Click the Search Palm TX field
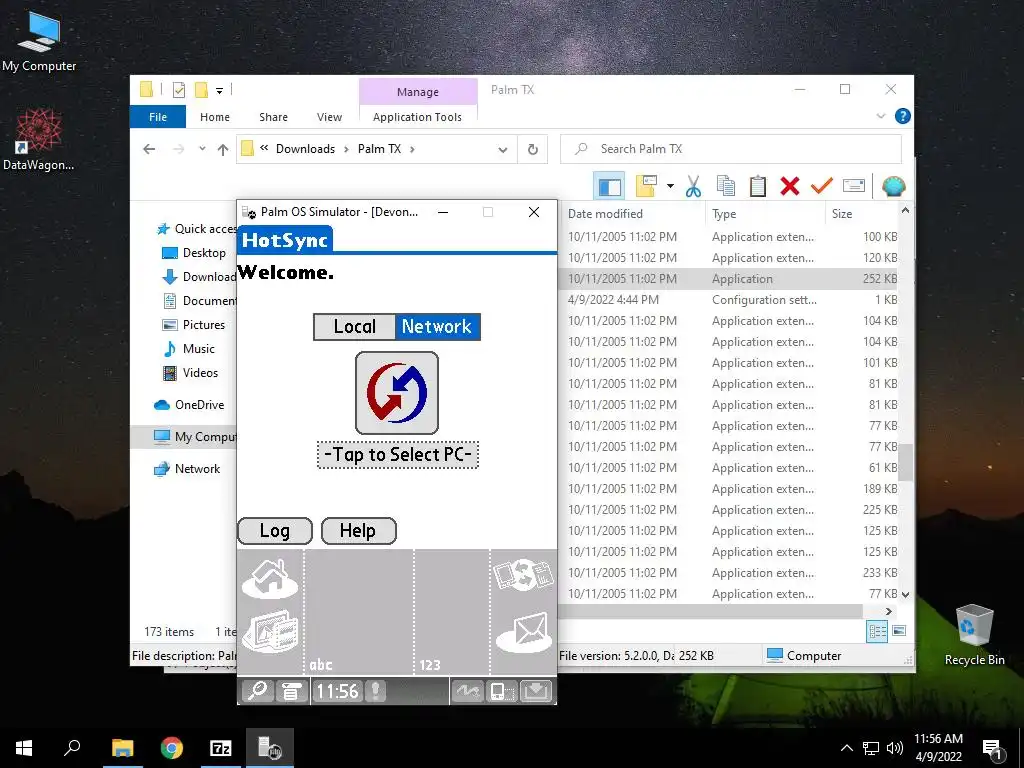This screenshot has height=768, width=1024. click(731, 149)
